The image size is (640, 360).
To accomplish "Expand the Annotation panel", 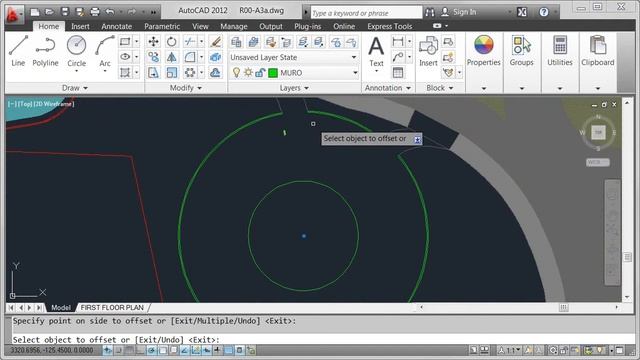I will [387, 88].
